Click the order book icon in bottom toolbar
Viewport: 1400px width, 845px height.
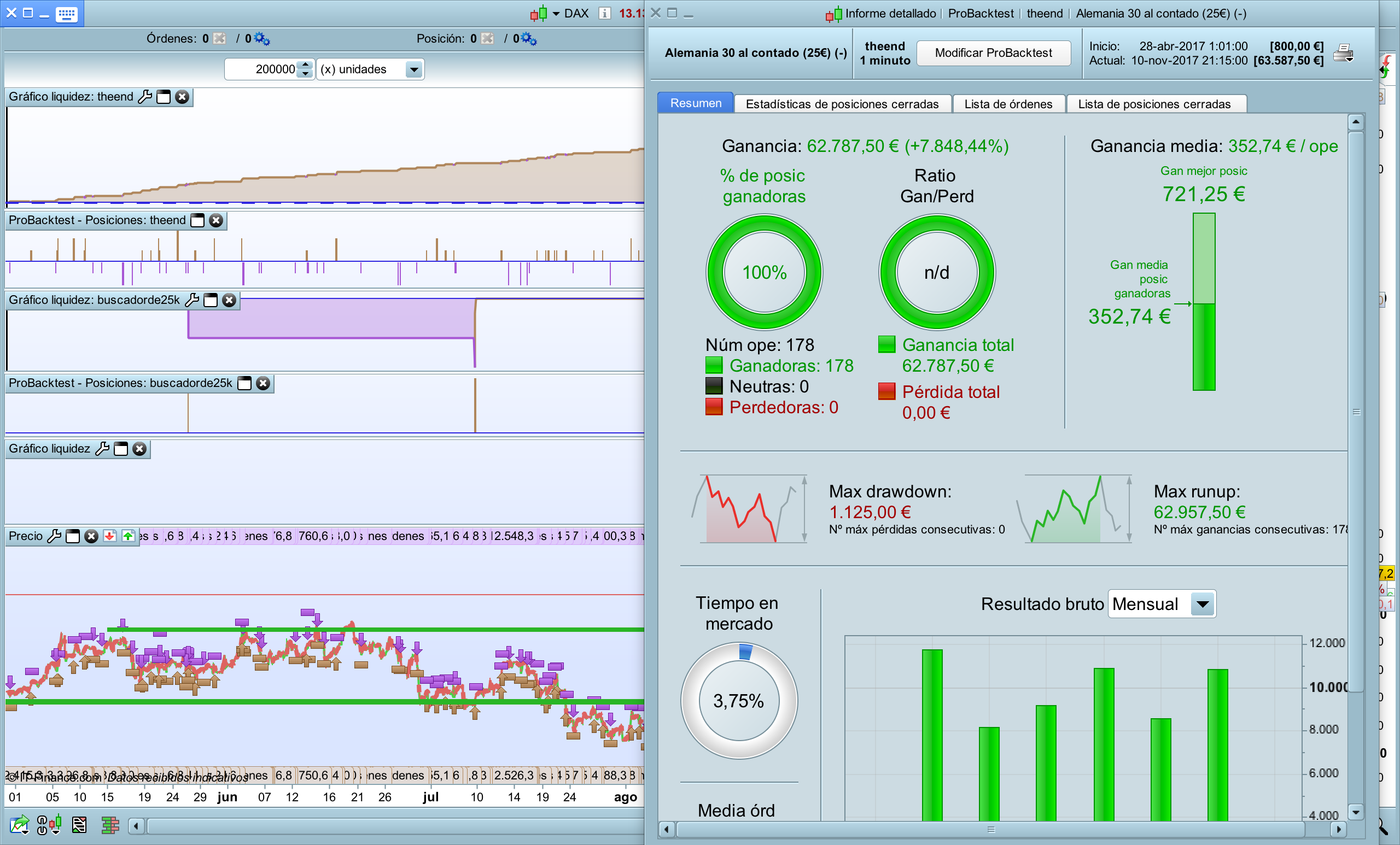coord(110,825)
